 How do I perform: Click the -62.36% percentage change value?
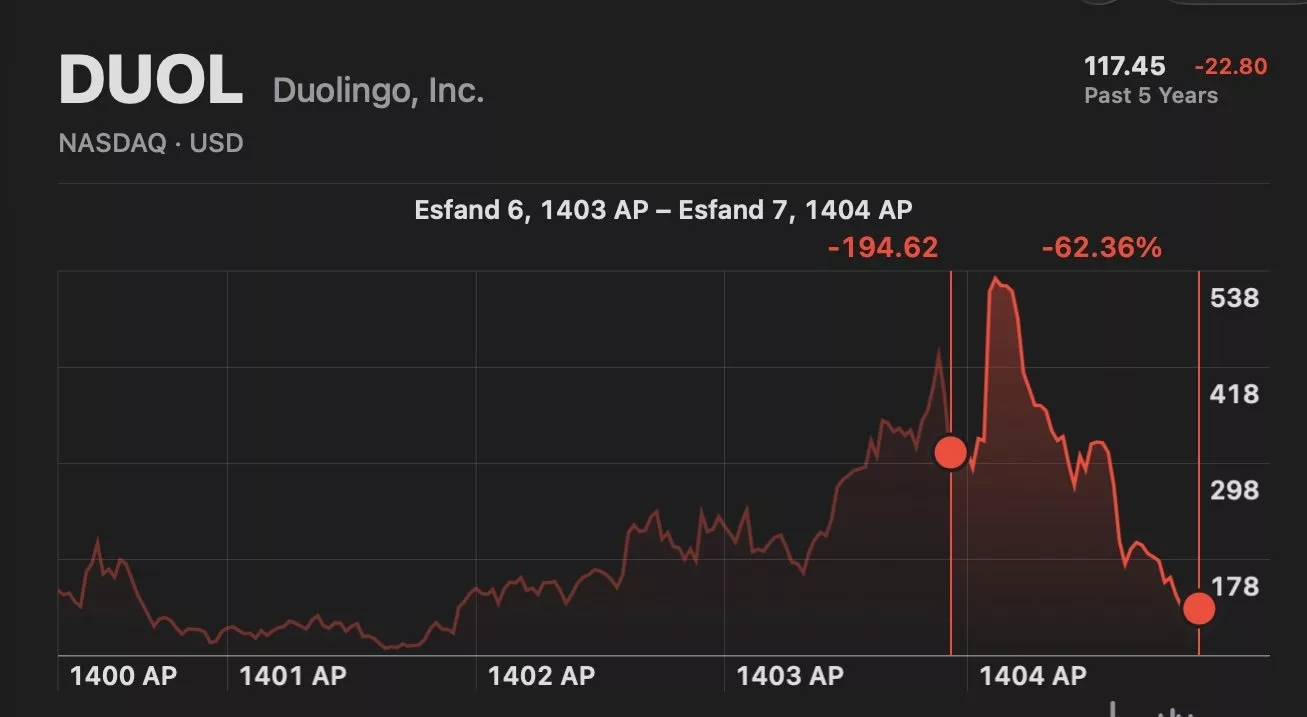(x=1101, y=247)
